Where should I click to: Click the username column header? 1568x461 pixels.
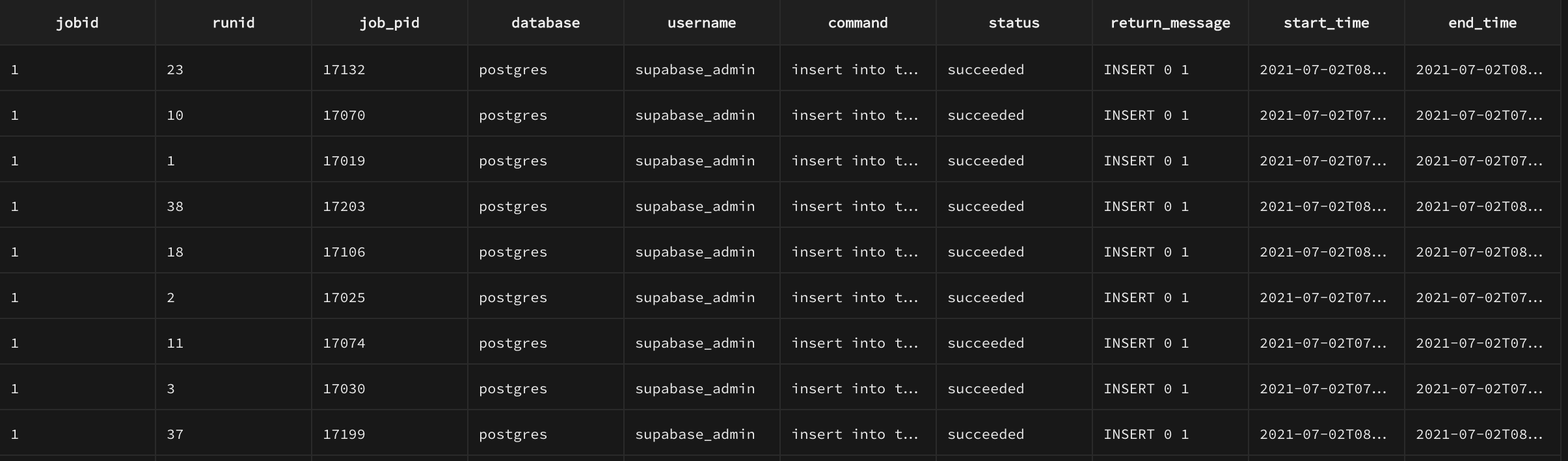[701, 23]
